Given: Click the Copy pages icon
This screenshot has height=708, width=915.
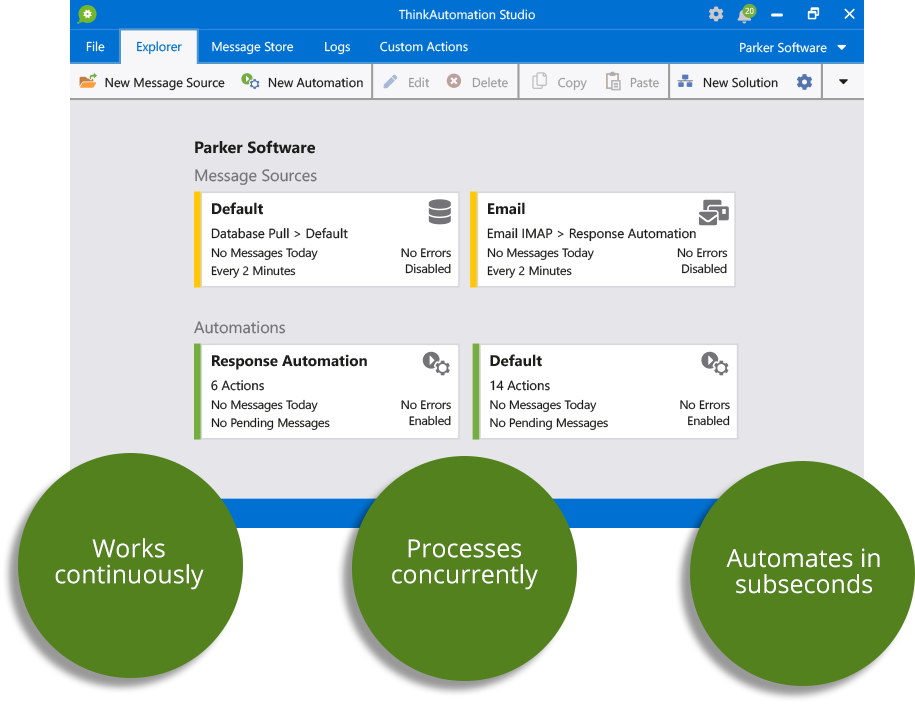Looking at the screenshot, I should coord(539,81).
